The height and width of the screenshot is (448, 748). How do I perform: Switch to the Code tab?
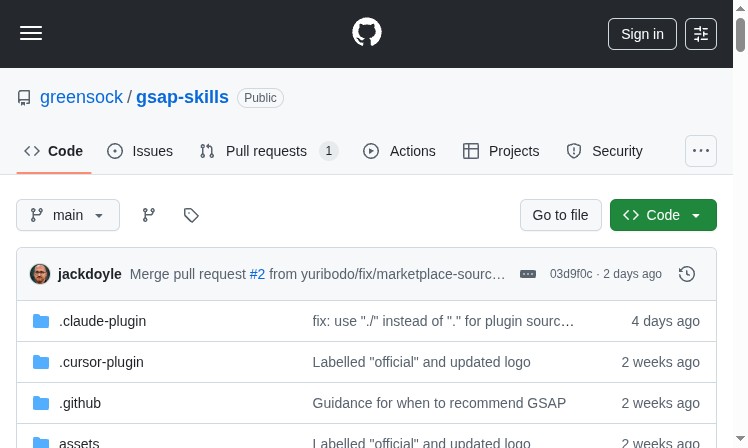53,151
